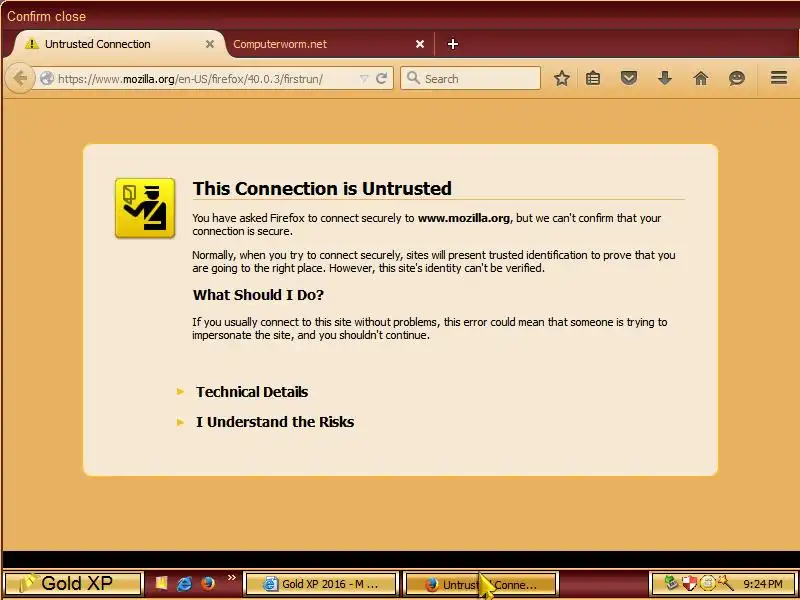This screenshot has height=600, width=800.
Task: Click the What Should I Do? heading
Action: coord(258,295)
